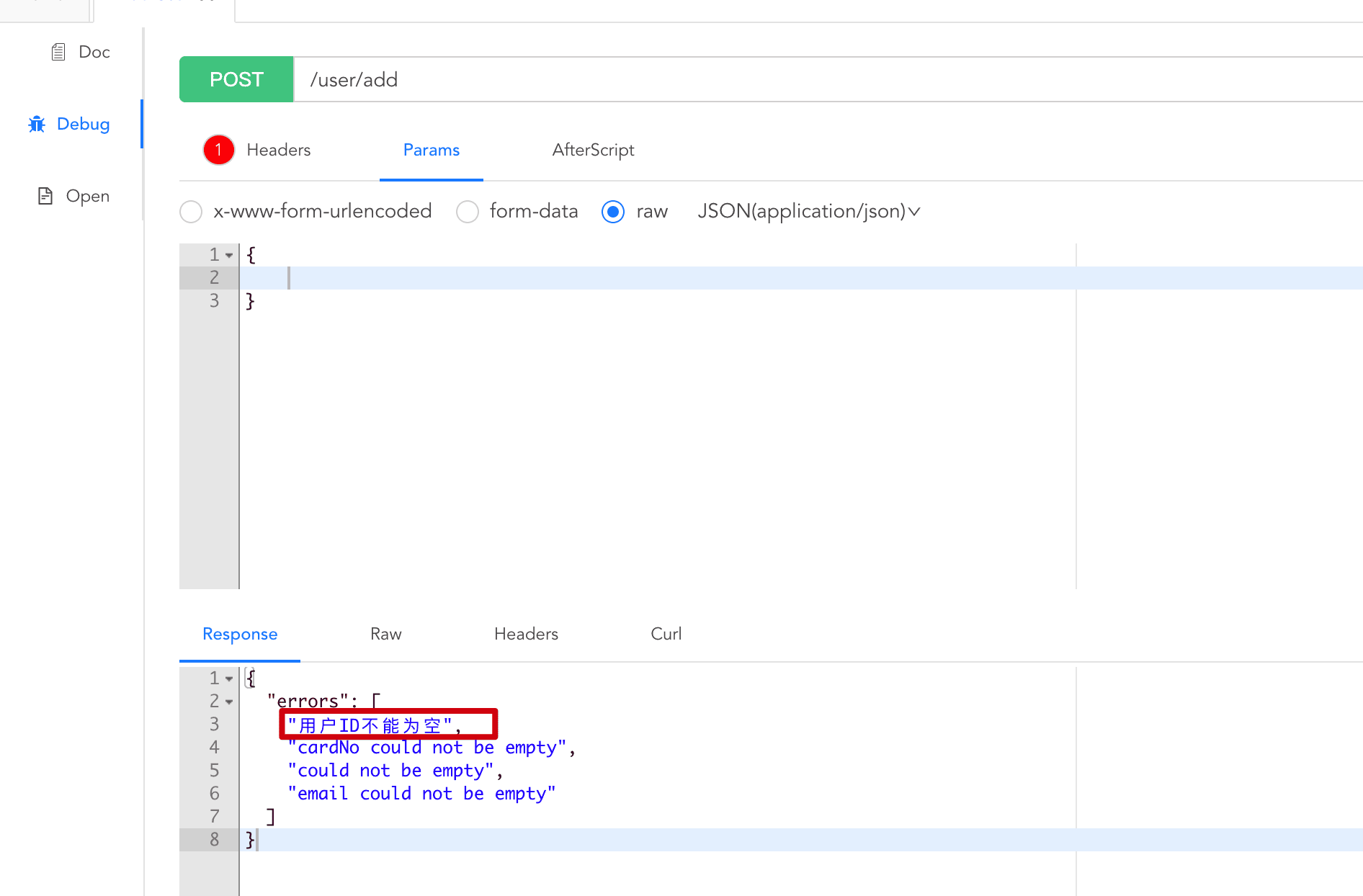Click the red badge on Headers tab
This screenshot has width=1363, height=896.
pyautogui.click(x=218, y=150)
